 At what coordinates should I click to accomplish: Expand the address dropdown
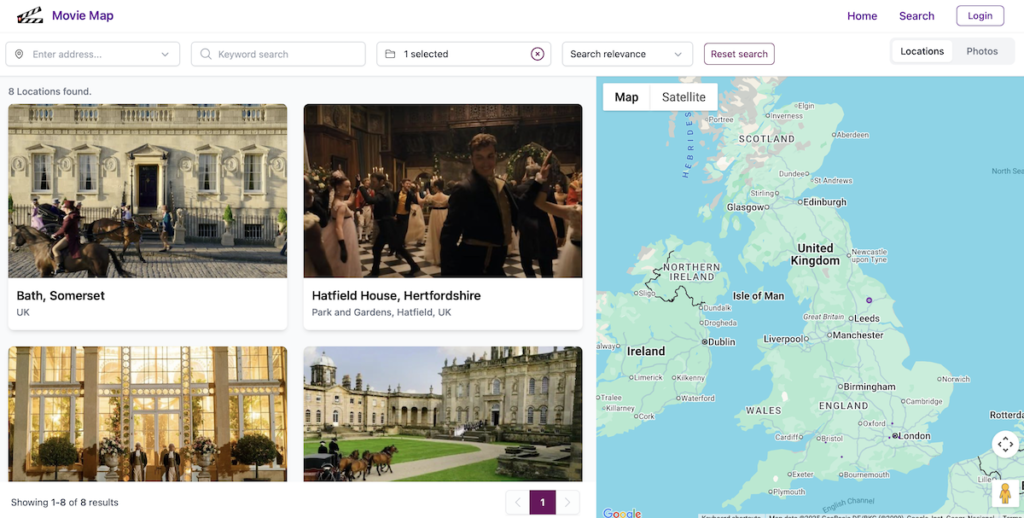click(x=165, y=54)
